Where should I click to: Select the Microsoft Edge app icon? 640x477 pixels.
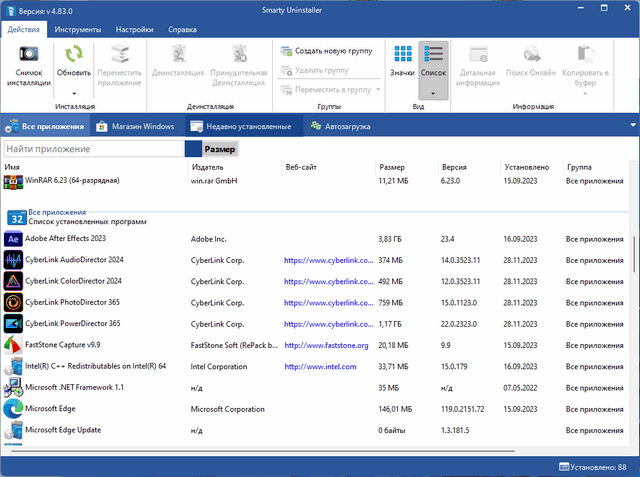pyautogui.click(x=14, y=409)
